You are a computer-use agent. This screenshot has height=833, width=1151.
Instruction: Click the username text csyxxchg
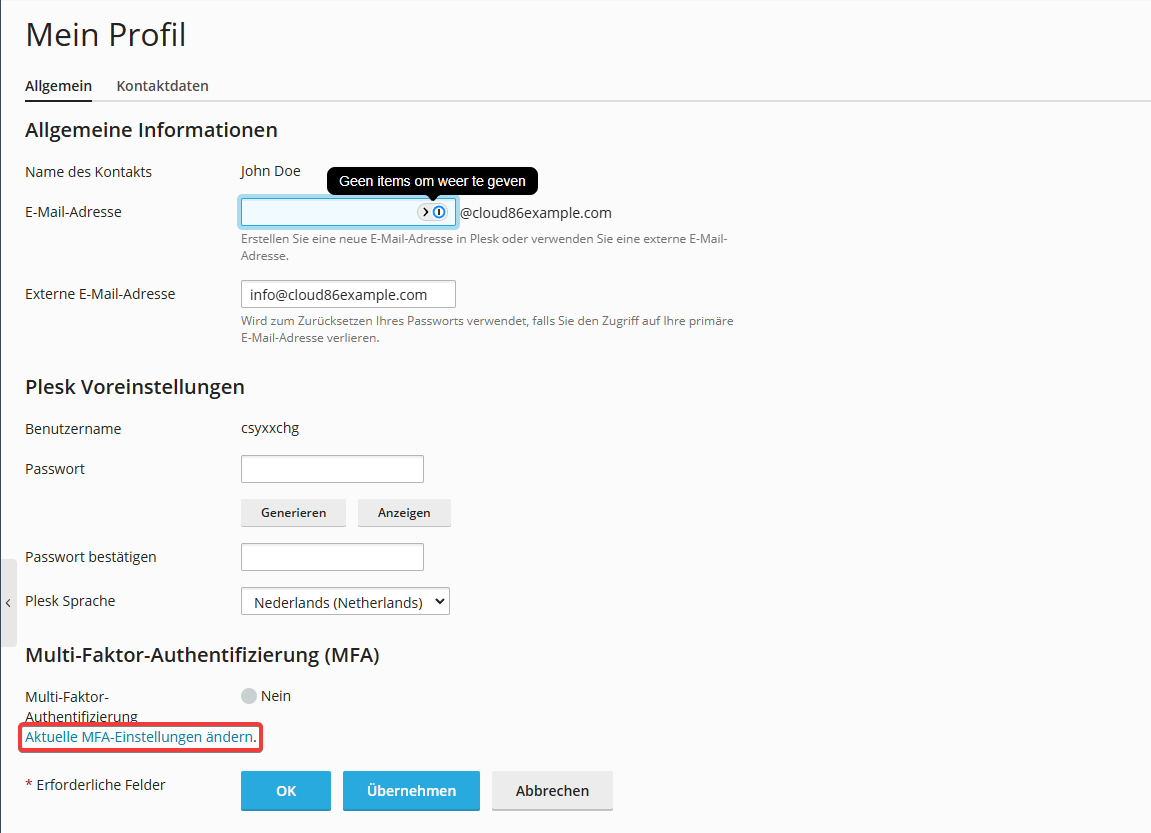tap(270, 428)
